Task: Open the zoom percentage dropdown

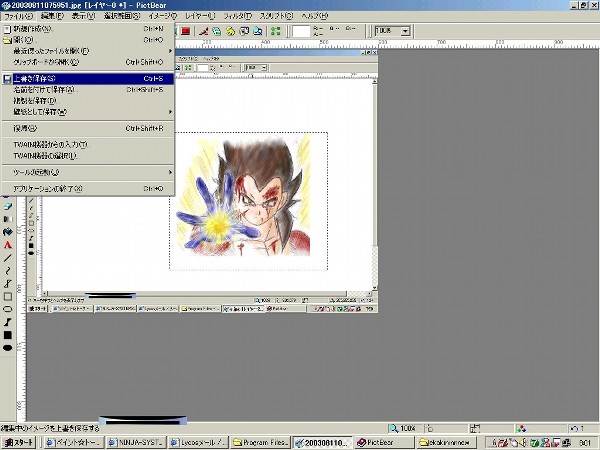Action: click(x=405, y=31)
